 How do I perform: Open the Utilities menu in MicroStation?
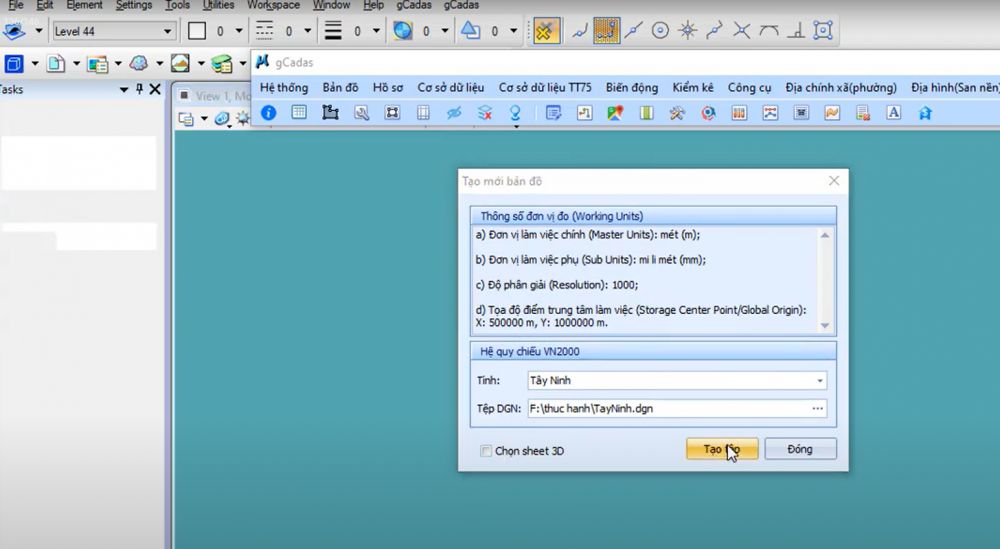[x=218, y=5]
